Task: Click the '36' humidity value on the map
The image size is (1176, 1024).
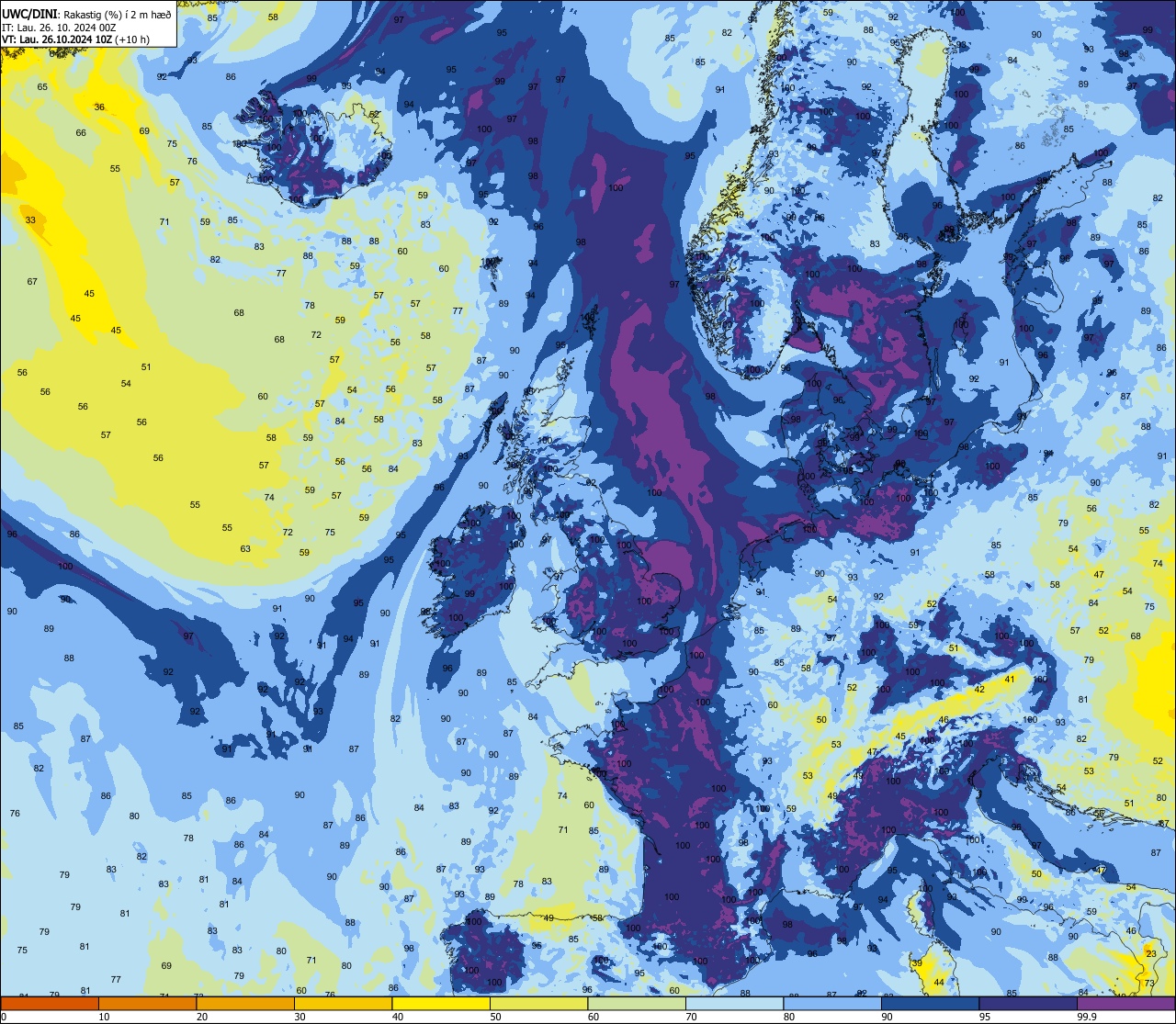Action: (x=99, y=107)
